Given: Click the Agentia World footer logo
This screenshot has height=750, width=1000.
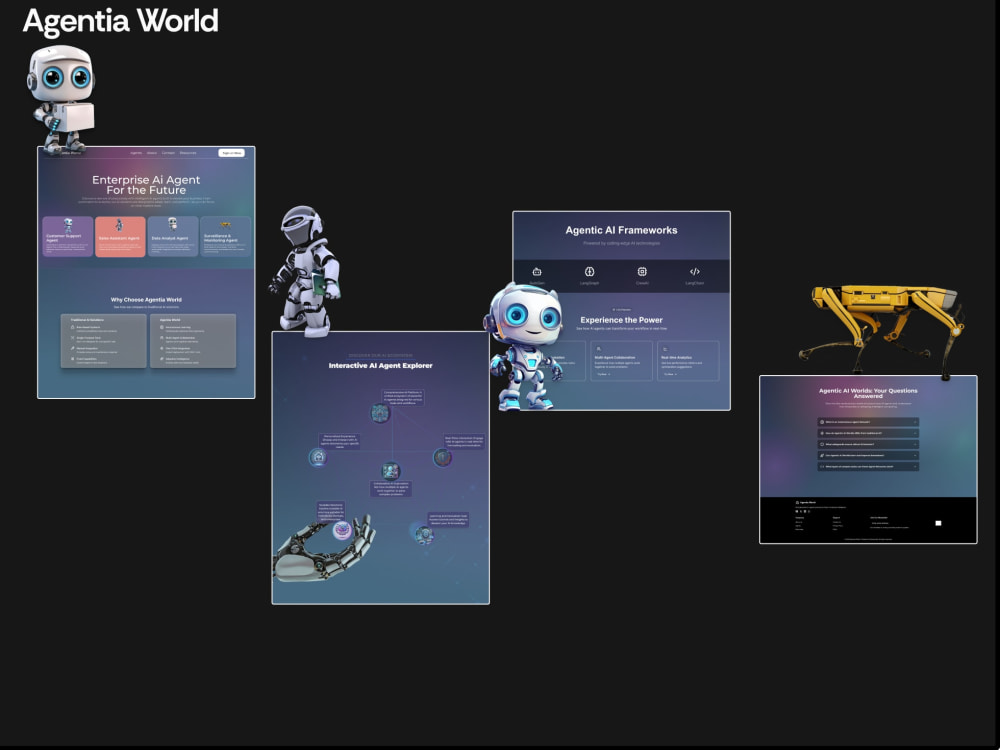Looking at the screenshot, I should click(805, 503).
